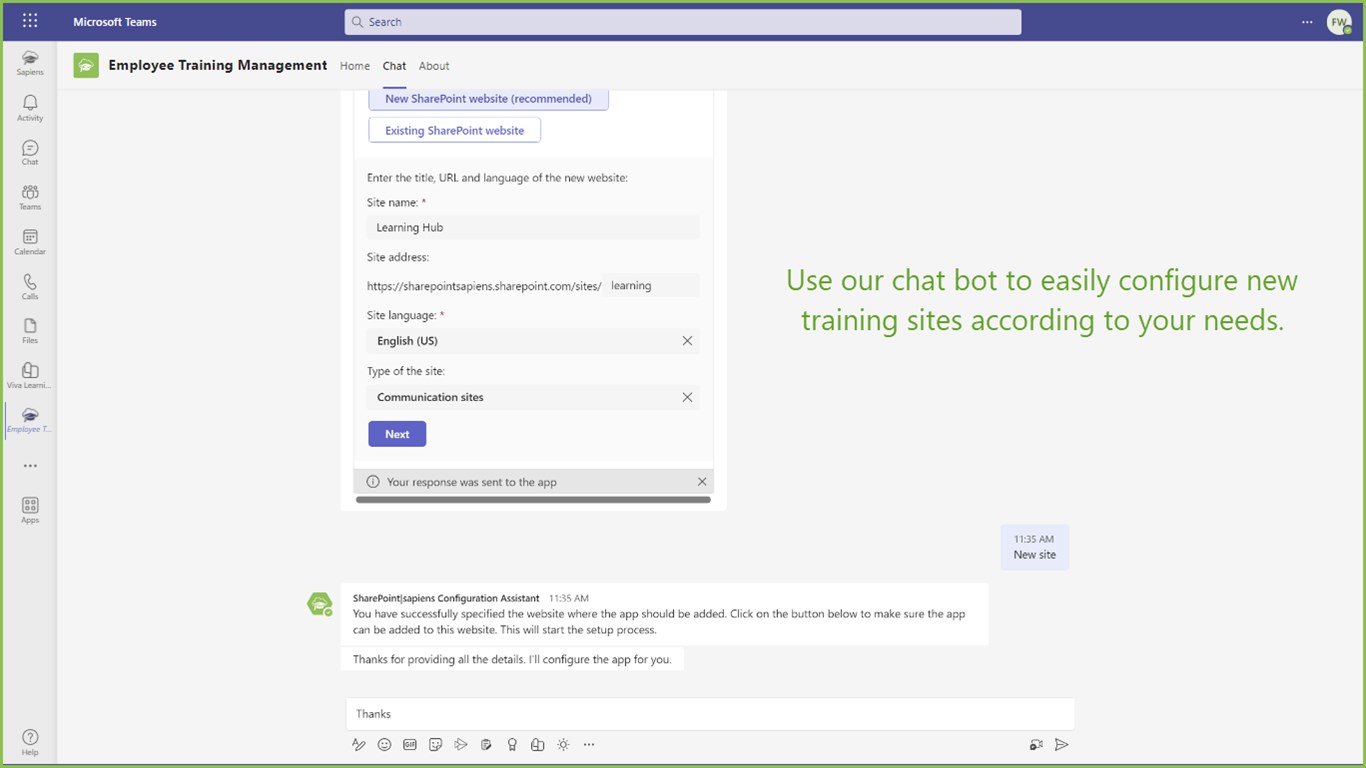Select Employee Training app in rail
The width and height of the screenshot is (1366, 768).
[30, 420]
